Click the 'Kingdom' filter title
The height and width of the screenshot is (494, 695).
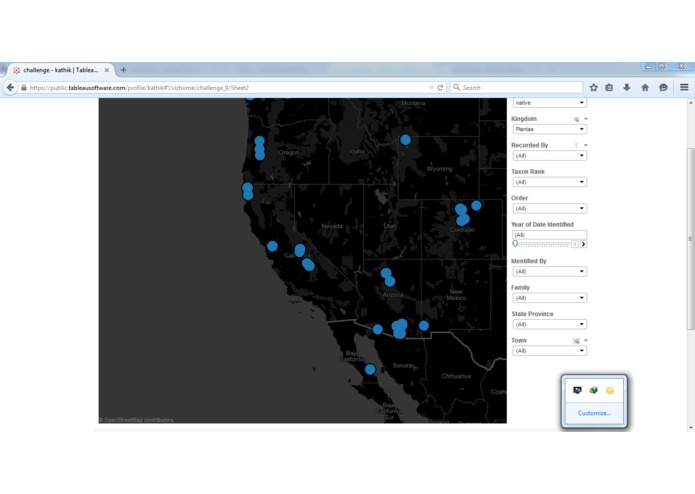524,119
